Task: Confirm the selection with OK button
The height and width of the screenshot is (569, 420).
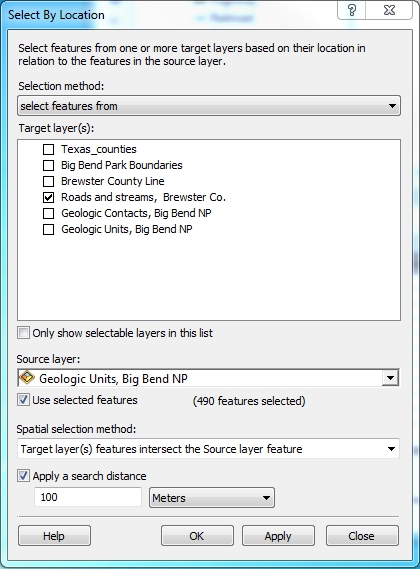Action: 197,536
